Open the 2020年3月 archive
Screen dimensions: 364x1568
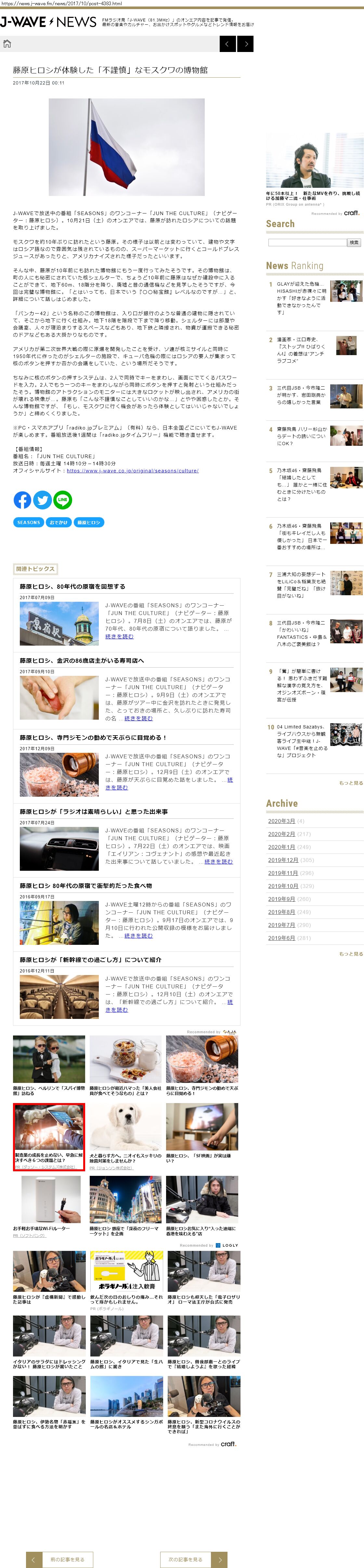point(281,821)
